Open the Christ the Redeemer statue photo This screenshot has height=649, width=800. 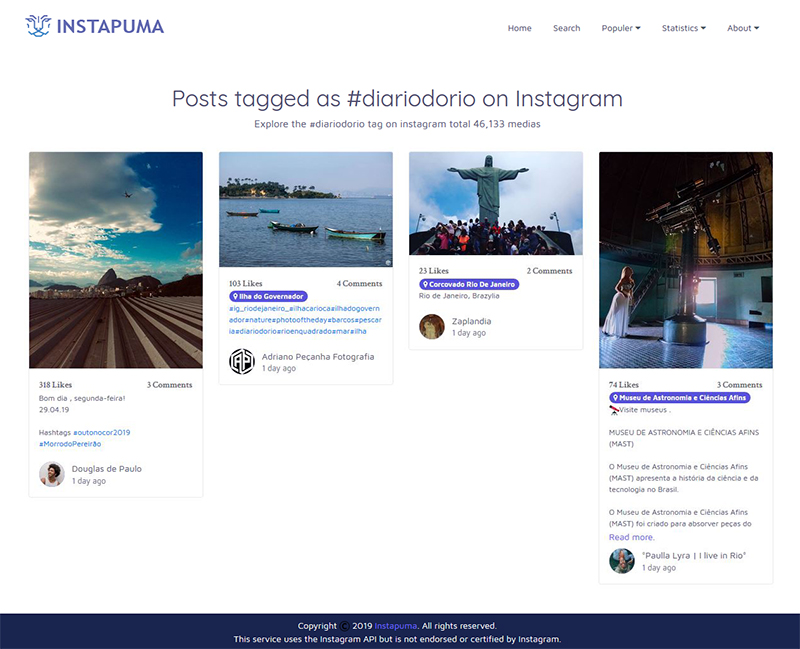coord(495,203)
